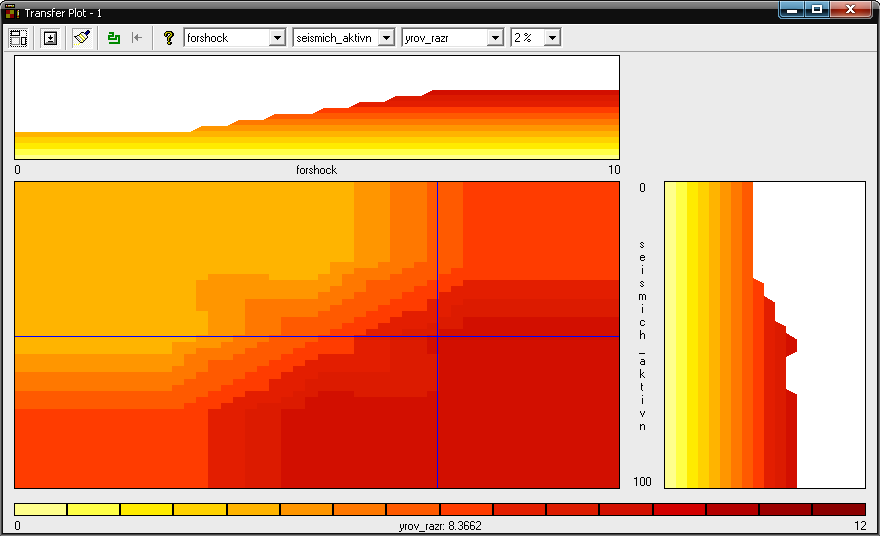Click the darkest maroon legend swatch
This screenshot has height=536, width=880.
[838, 510]
